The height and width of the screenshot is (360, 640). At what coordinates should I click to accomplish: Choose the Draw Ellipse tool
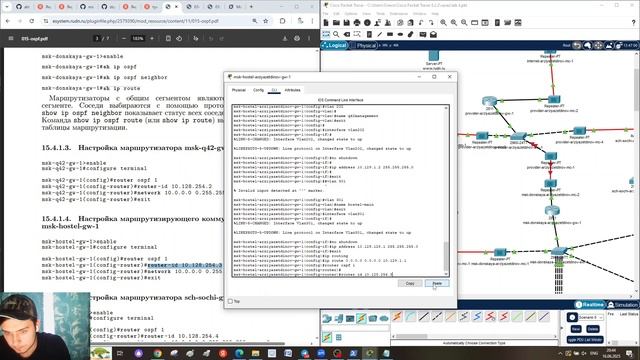[400, 34]
